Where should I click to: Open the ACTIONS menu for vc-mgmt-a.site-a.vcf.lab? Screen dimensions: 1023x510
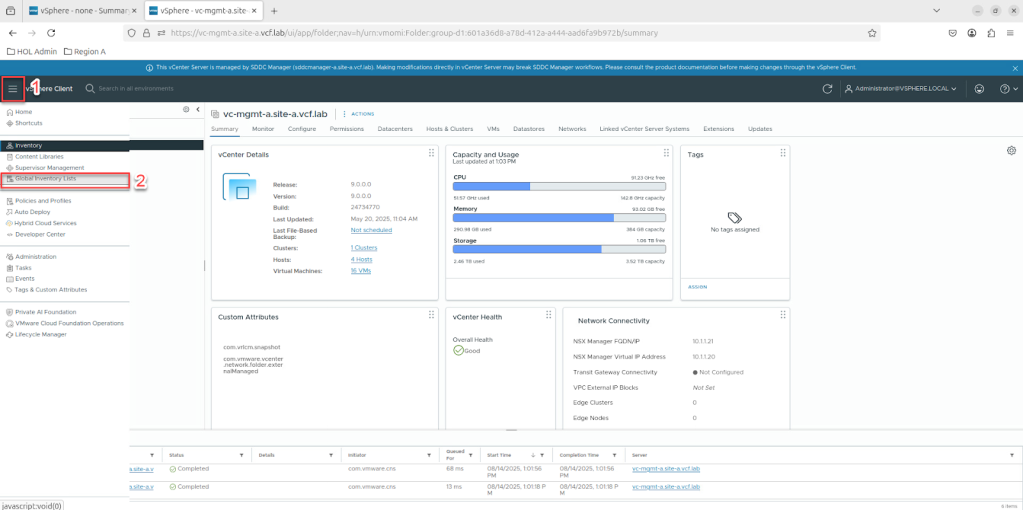(x=359, y=114)
